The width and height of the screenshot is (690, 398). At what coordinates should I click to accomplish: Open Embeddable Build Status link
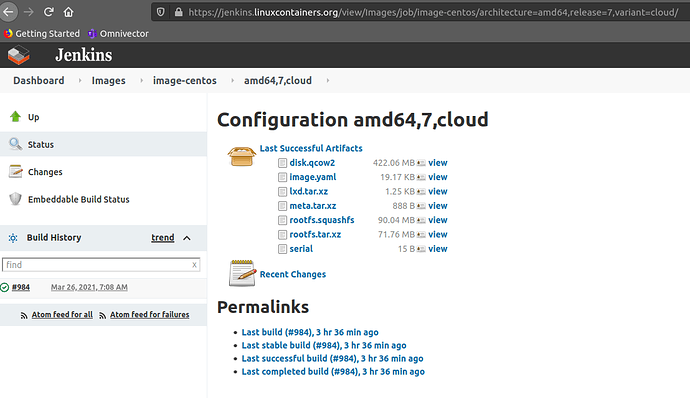tap(79, 199)
